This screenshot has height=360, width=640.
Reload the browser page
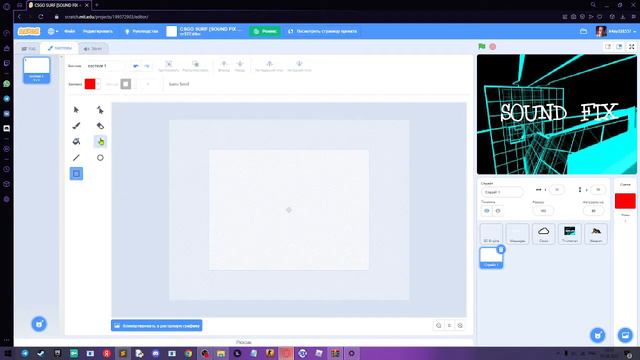pos(41,17)
